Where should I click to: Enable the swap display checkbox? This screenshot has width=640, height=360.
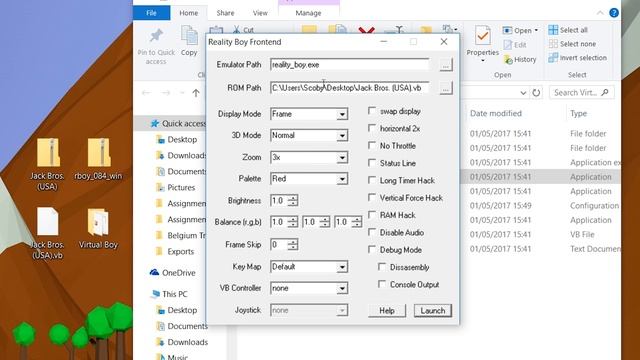point(372,111)
